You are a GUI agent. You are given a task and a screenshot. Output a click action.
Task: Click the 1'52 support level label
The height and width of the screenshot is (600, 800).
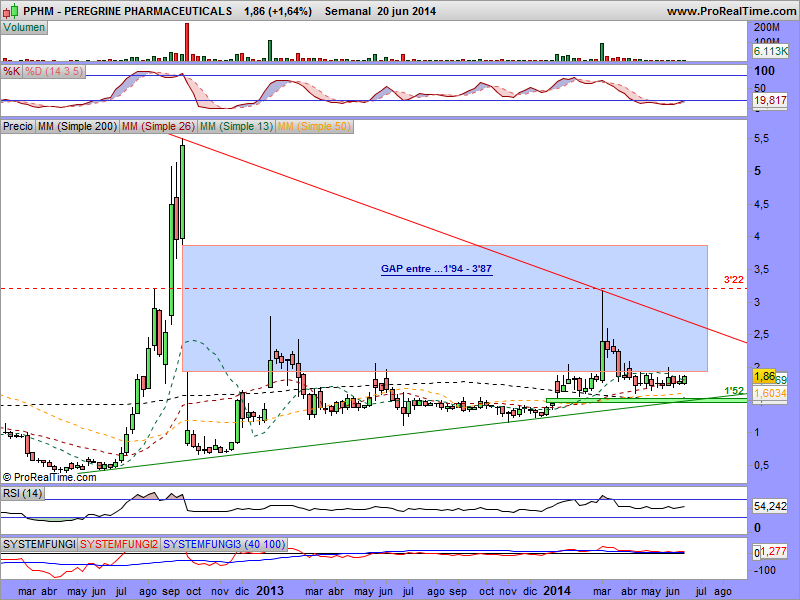(734, 391)
